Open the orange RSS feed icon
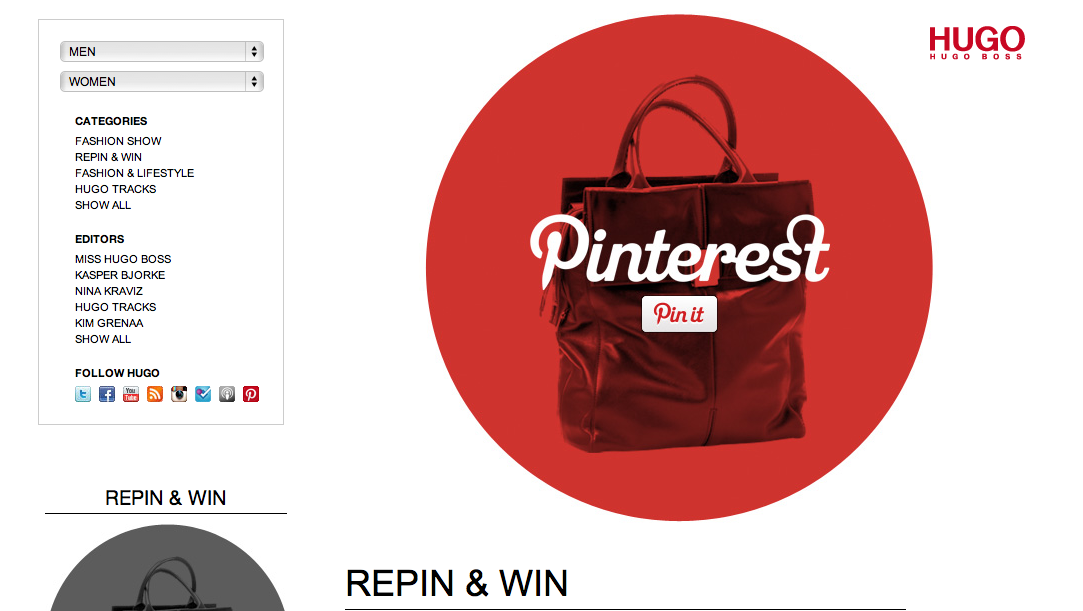Viewport: 1083px width, 611px height. pyautogui.click(x=155, y=394)
